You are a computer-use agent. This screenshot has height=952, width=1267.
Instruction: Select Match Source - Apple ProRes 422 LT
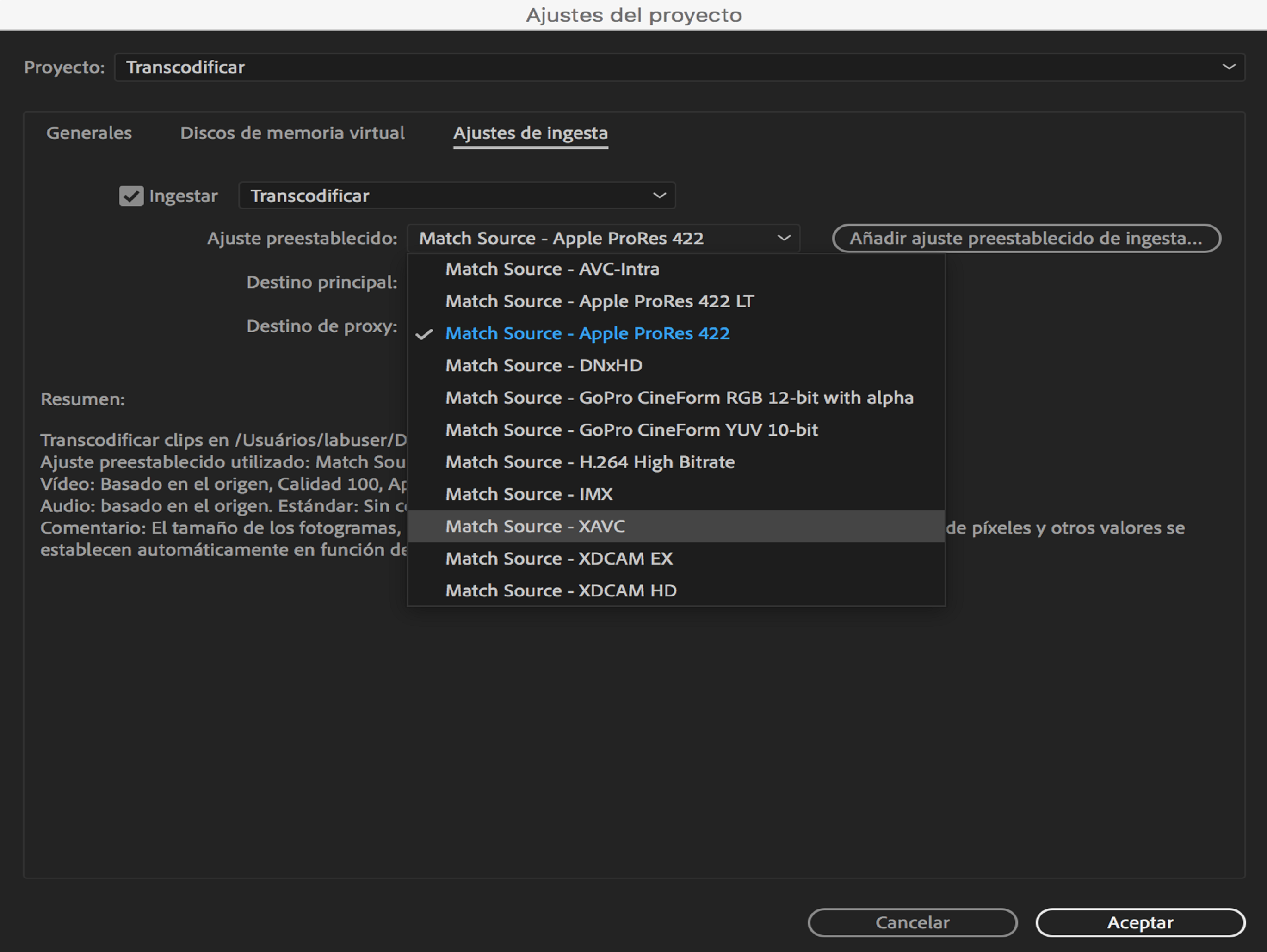(x=599, y=301)
